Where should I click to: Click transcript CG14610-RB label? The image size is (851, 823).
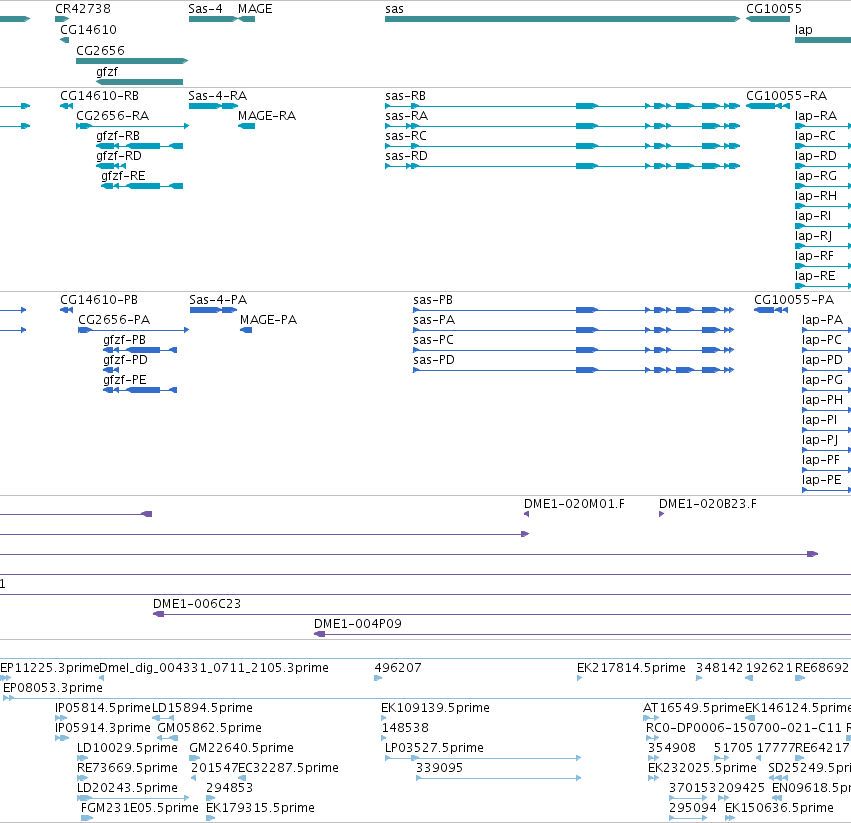99,96
